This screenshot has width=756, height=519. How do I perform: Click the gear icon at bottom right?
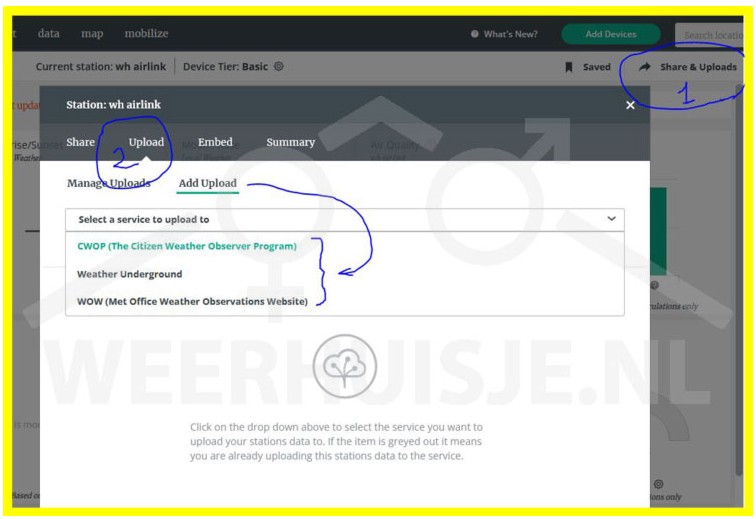(x=659, y=484)
